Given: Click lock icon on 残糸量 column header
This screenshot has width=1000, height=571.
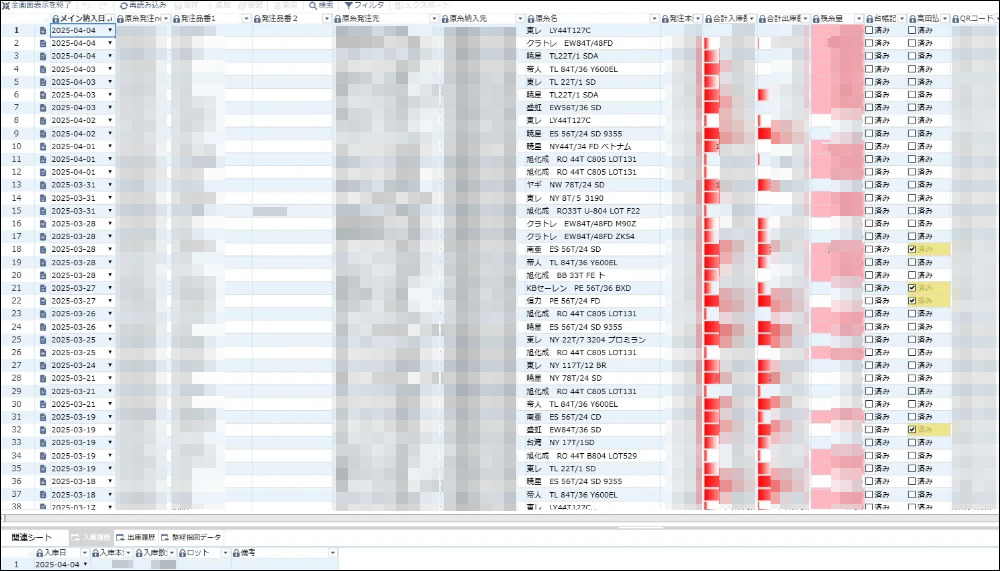Looking at the screenshot, I should tap(816, 19).
